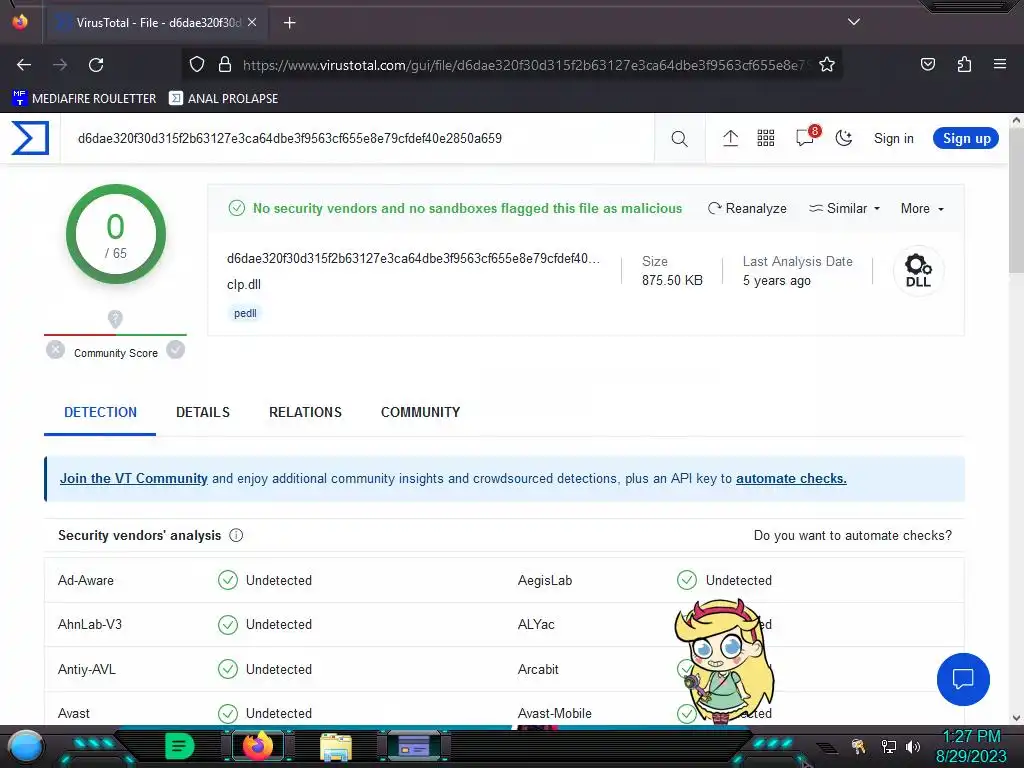The height and width of the screenshot is (768, 1024).
Task: Vote positive with community score check icon
Action: tap(175, 350)
